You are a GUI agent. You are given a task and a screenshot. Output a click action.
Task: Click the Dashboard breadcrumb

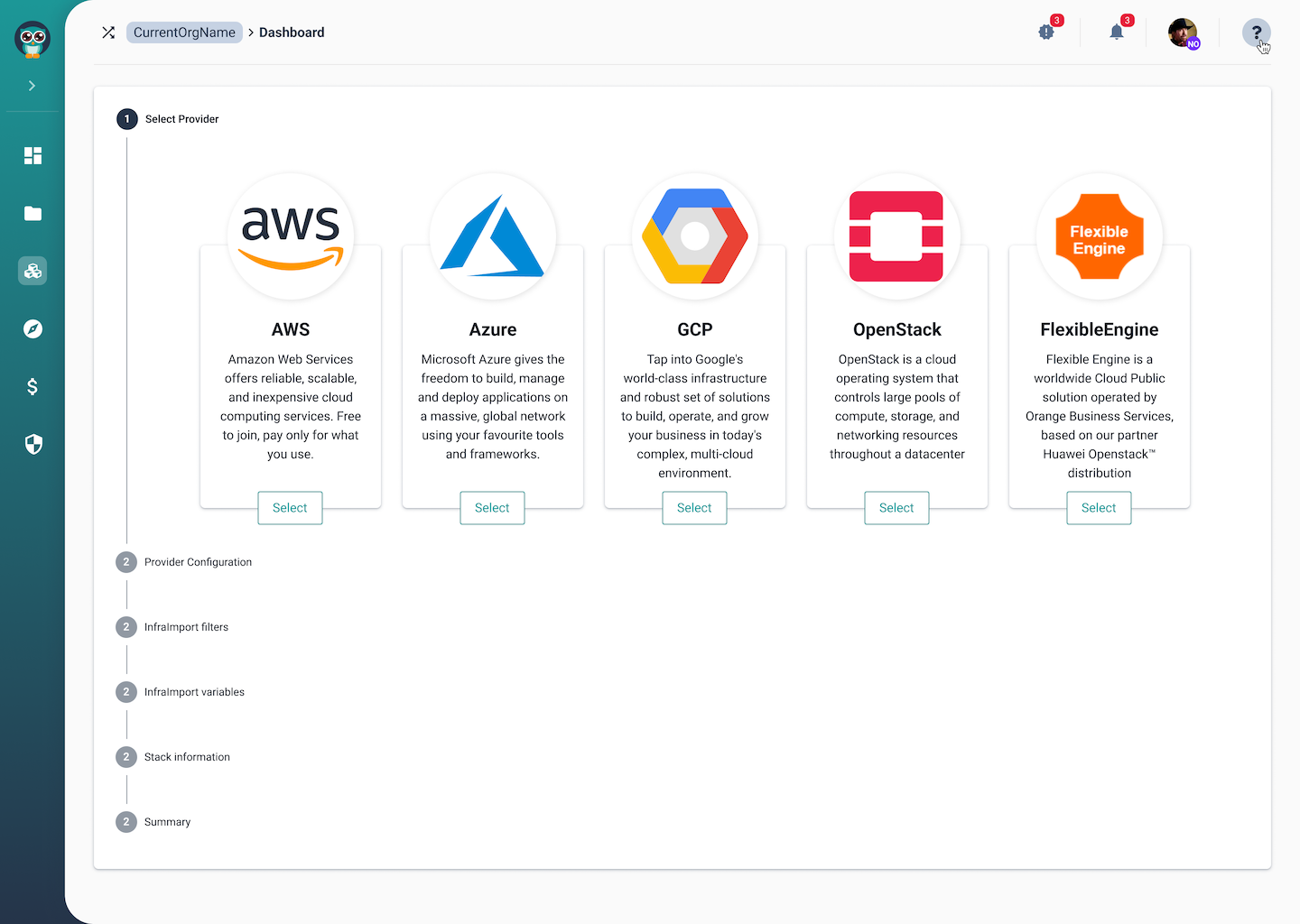tap(292, 32)
